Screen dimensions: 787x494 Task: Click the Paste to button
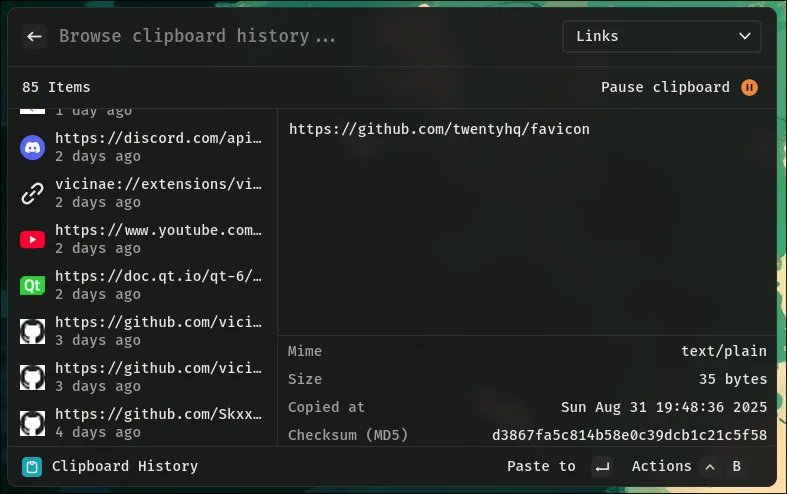tap(541, 467)
